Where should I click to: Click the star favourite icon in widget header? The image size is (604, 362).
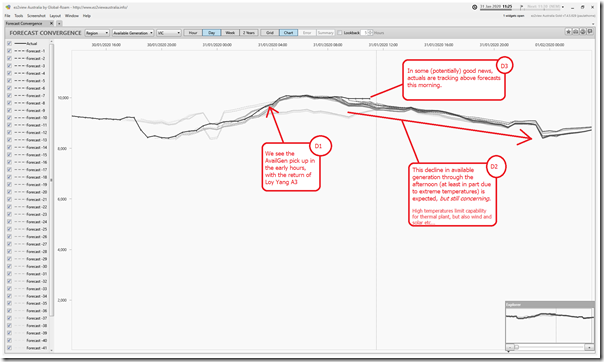[x=568, y=32]
